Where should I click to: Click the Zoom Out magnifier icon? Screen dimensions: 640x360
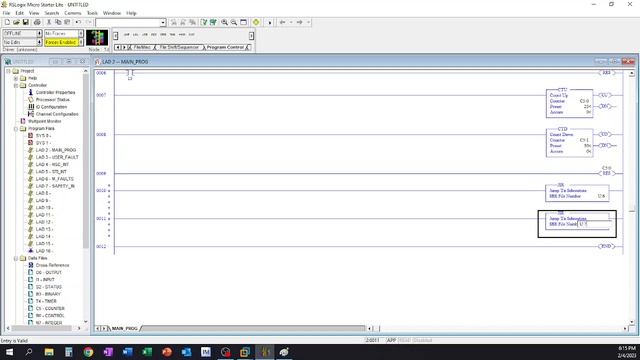pos(234,22)
